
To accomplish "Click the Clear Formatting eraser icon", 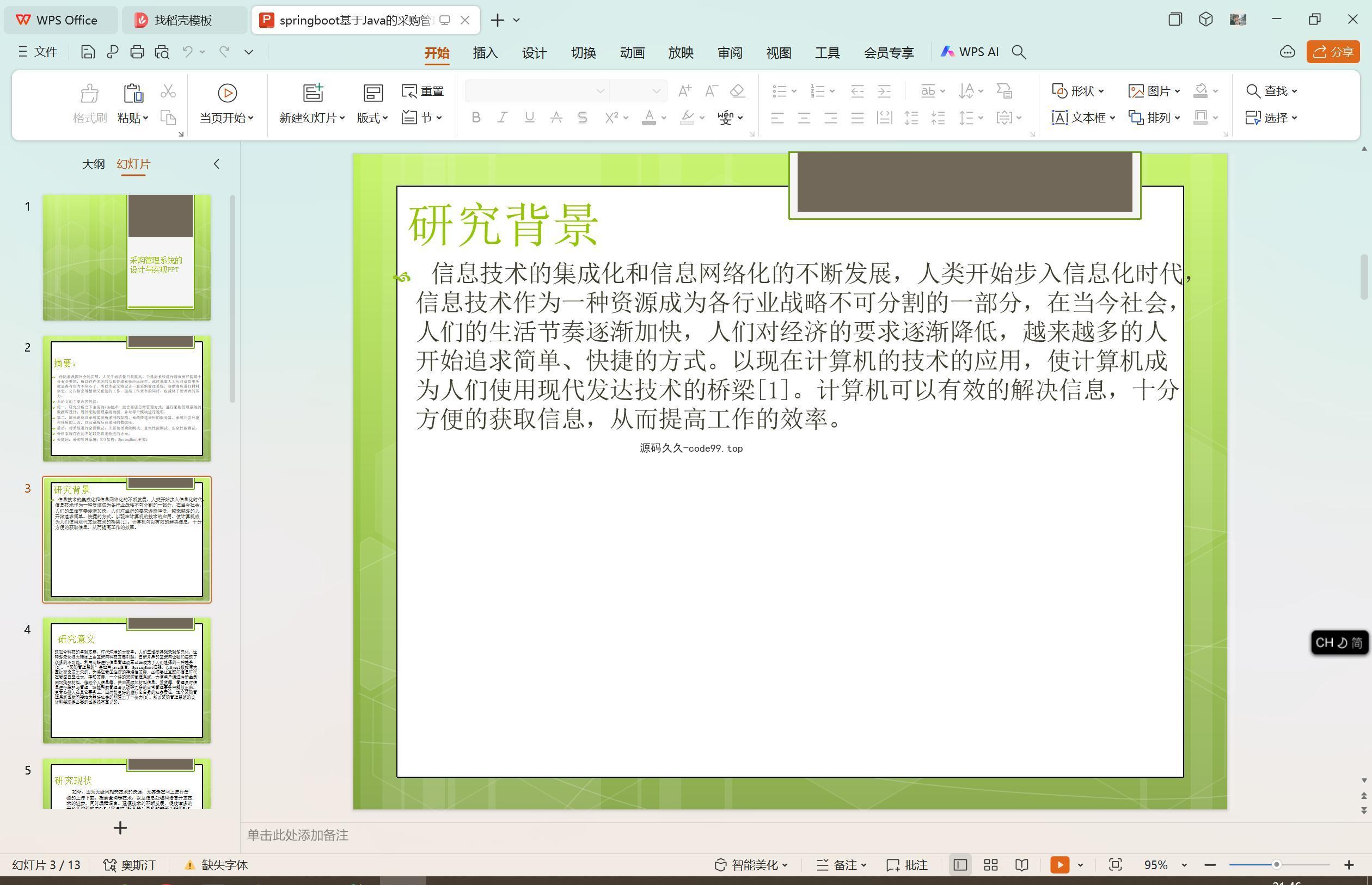I will tap(737, 91).
